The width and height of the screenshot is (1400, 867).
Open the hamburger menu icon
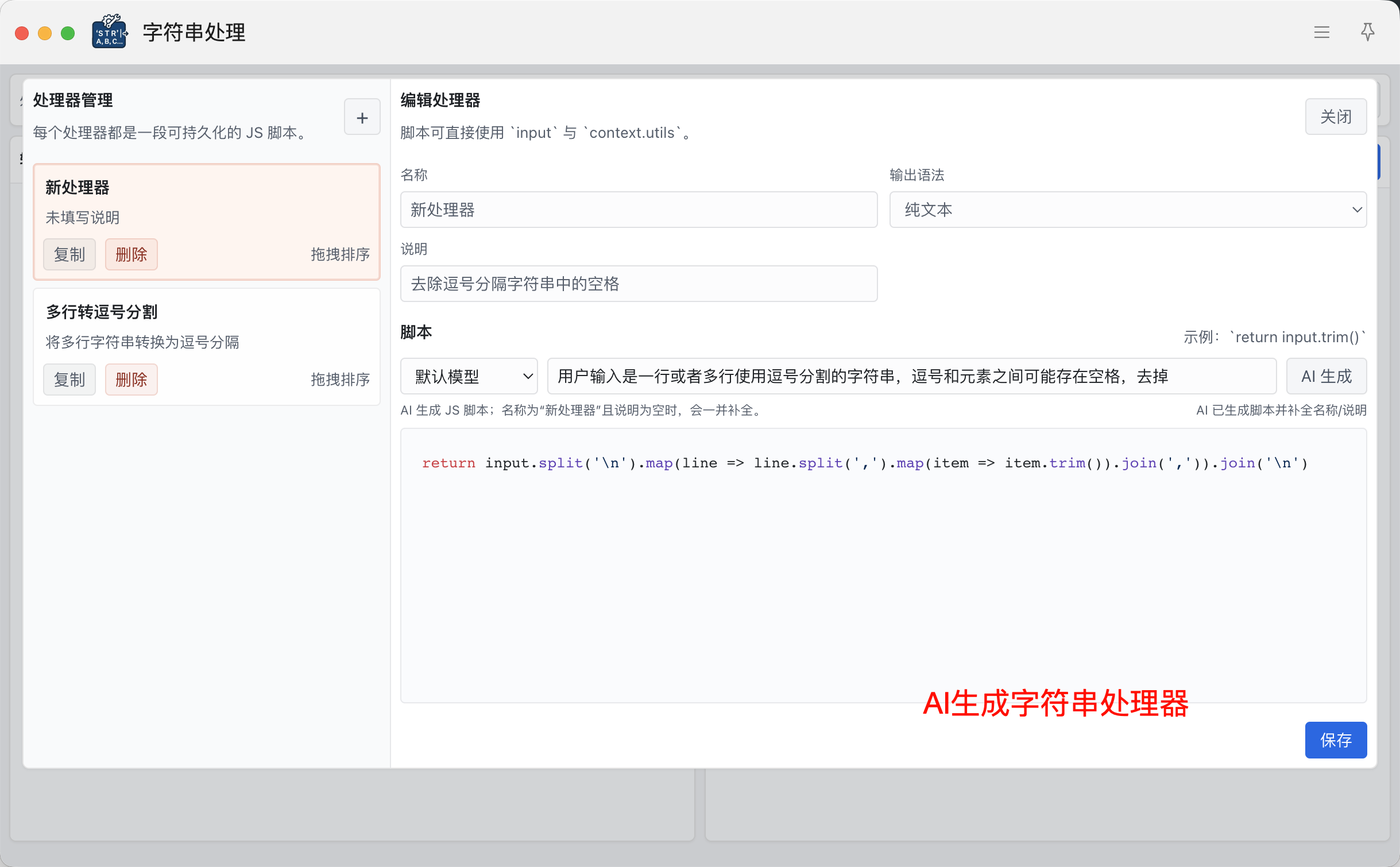[1321, 32]
